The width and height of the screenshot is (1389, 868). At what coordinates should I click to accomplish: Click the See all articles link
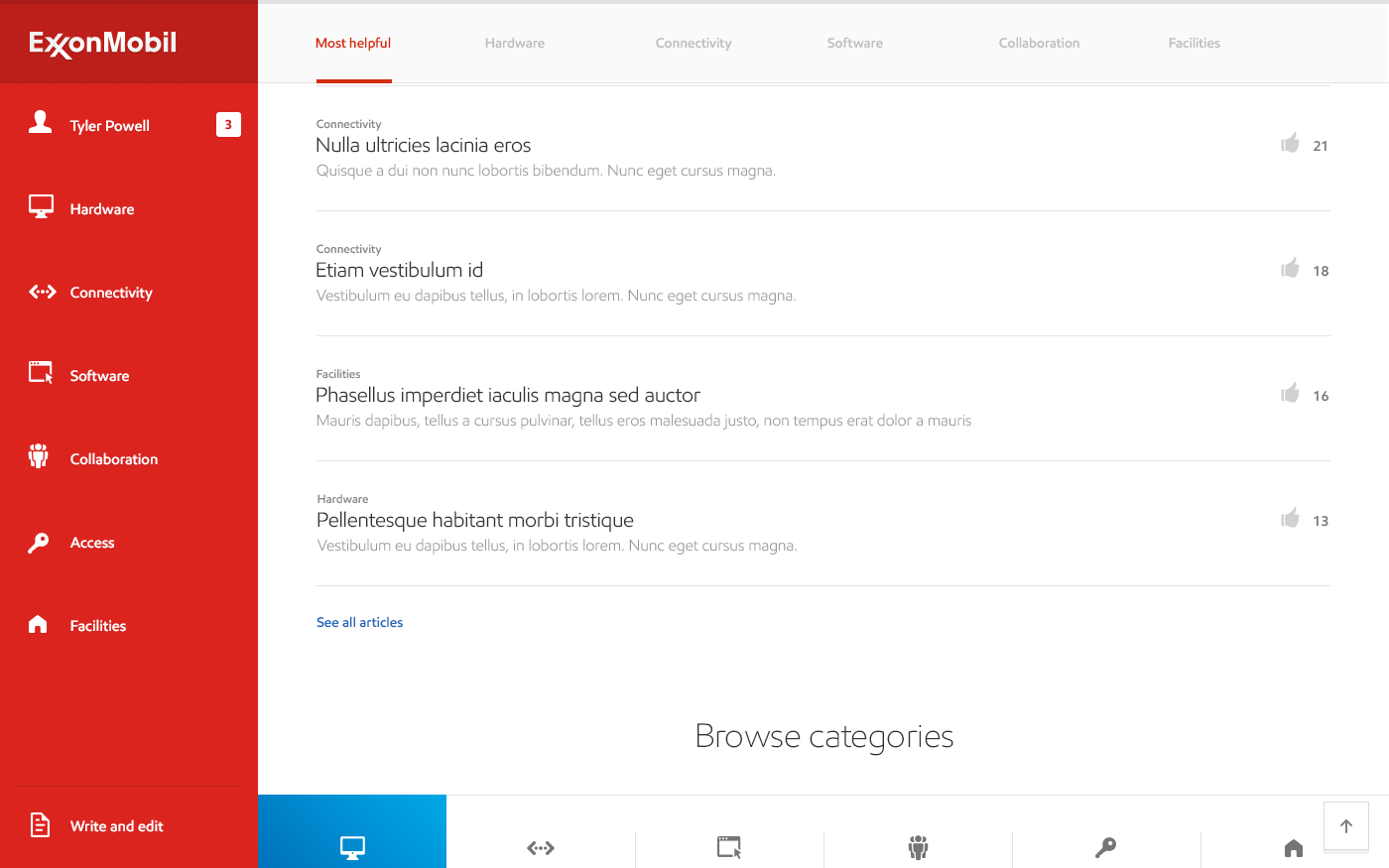[359, 622]
